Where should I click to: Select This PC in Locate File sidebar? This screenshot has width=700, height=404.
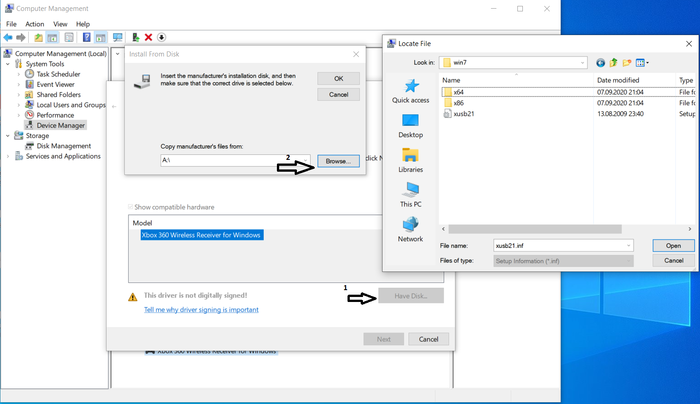(x=410, y=195)
